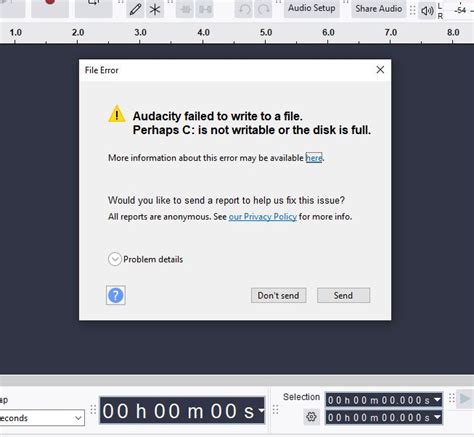The height and width of the screenshot is (437, 474).
Task: Click the timeline ruler at 6.0
Action: click(x=328, y=33)
